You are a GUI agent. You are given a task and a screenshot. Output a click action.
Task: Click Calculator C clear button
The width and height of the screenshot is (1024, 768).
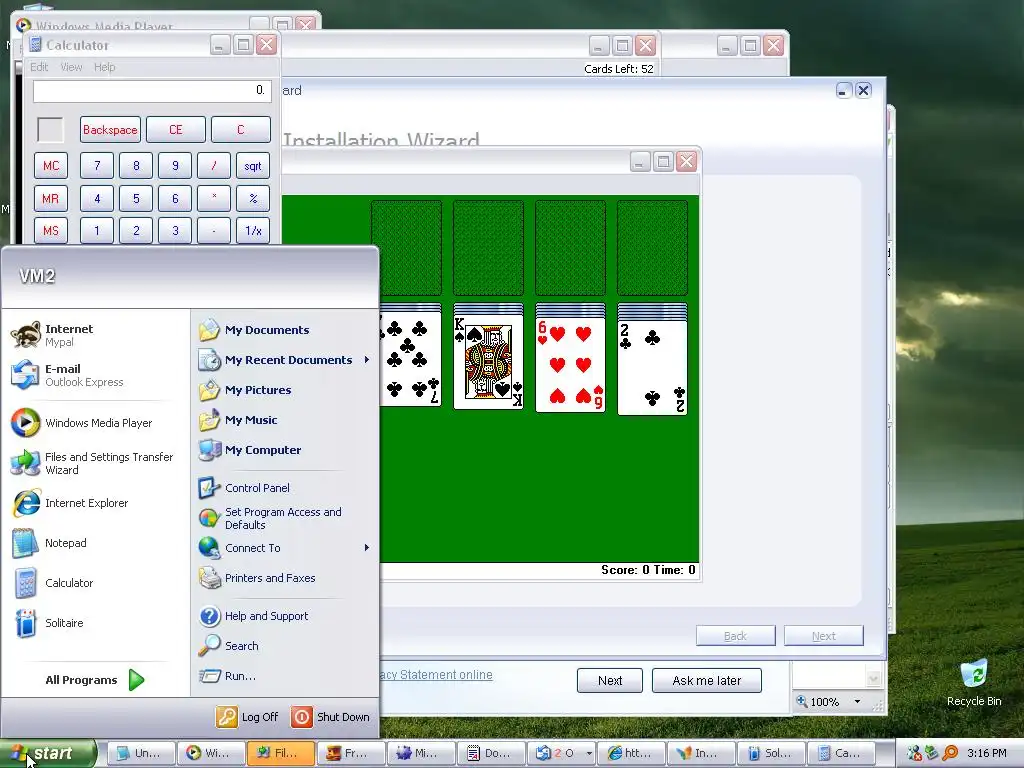pos(241,129)
